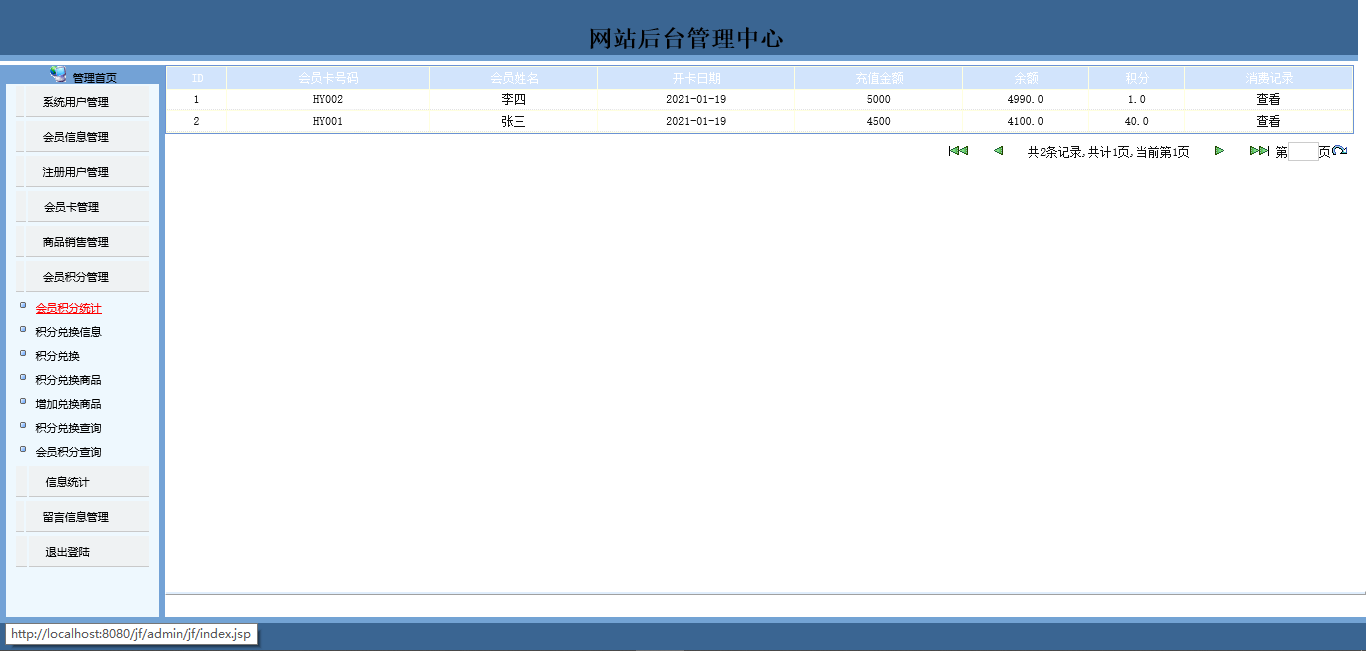Click balance 4100.0 cell
The height and width of the screenshot is (651, 1366).
click(1026, 121)
